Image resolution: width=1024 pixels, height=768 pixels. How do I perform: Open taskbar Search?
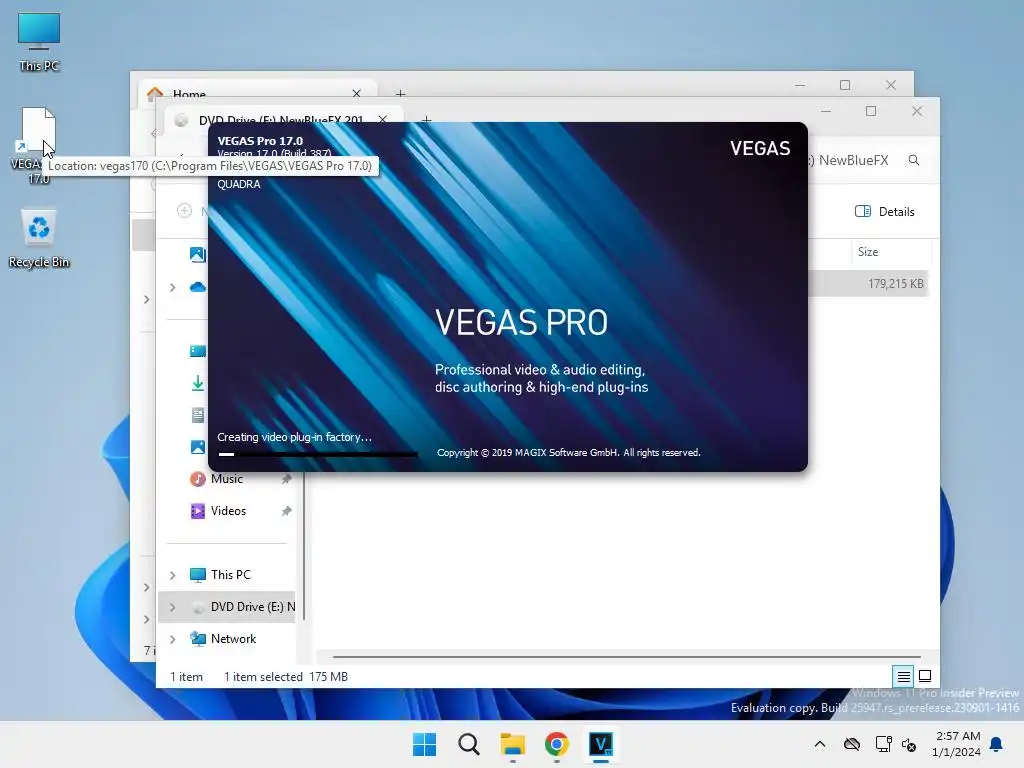(x=468, y=744)
